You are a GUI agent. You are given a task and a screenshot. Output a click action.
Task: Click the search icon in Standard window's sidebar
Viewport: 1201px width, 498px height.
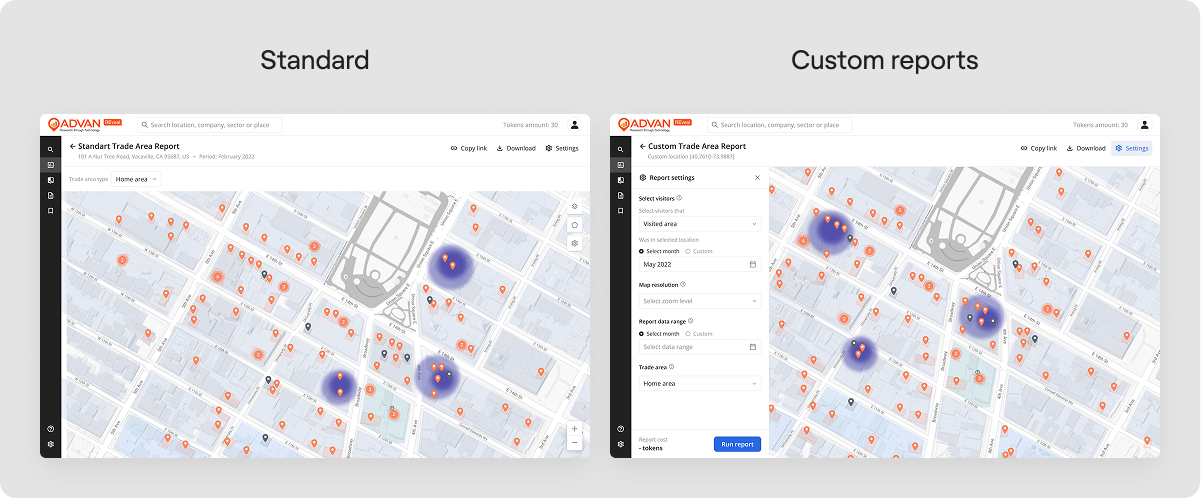tap(50, 149)
